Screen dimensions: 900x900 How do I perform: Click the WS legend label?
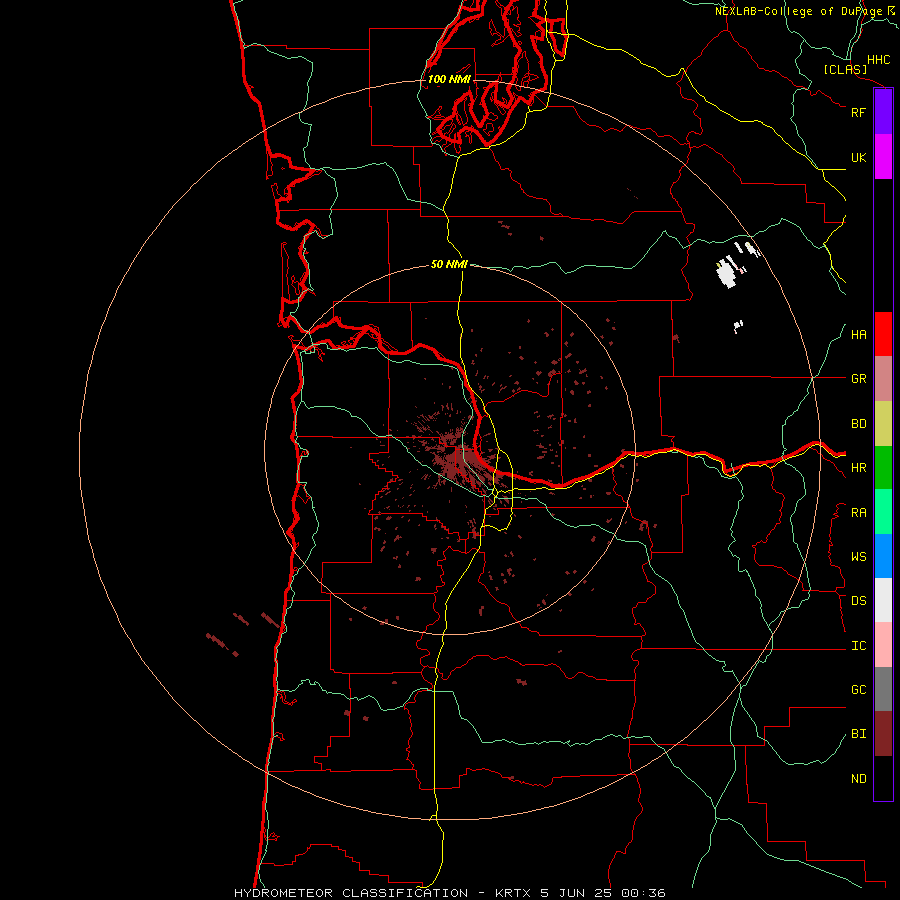[x=858, y=557]
